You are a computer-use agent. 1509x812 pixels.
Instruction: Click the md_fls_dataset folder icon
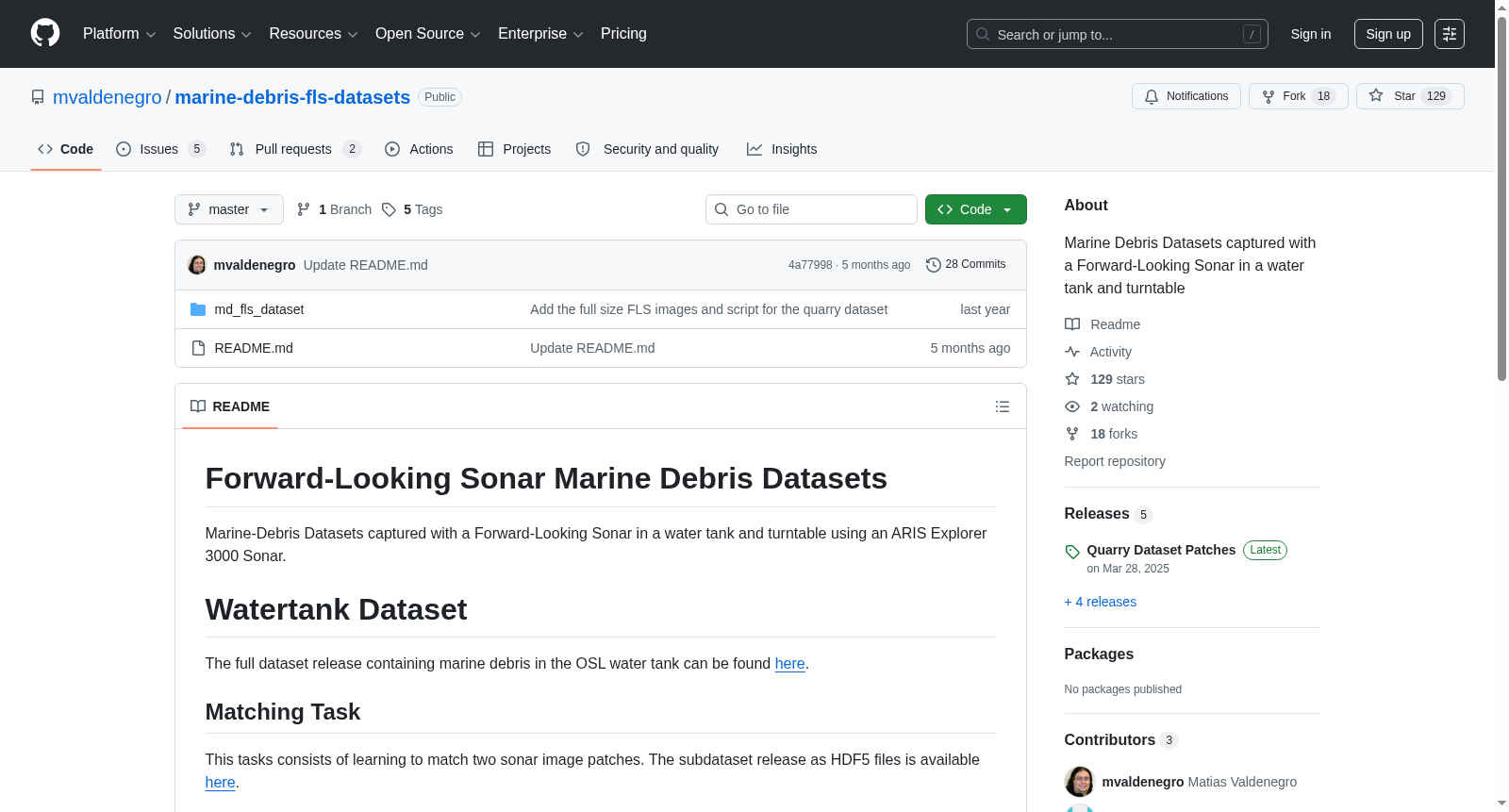point(198,309)
